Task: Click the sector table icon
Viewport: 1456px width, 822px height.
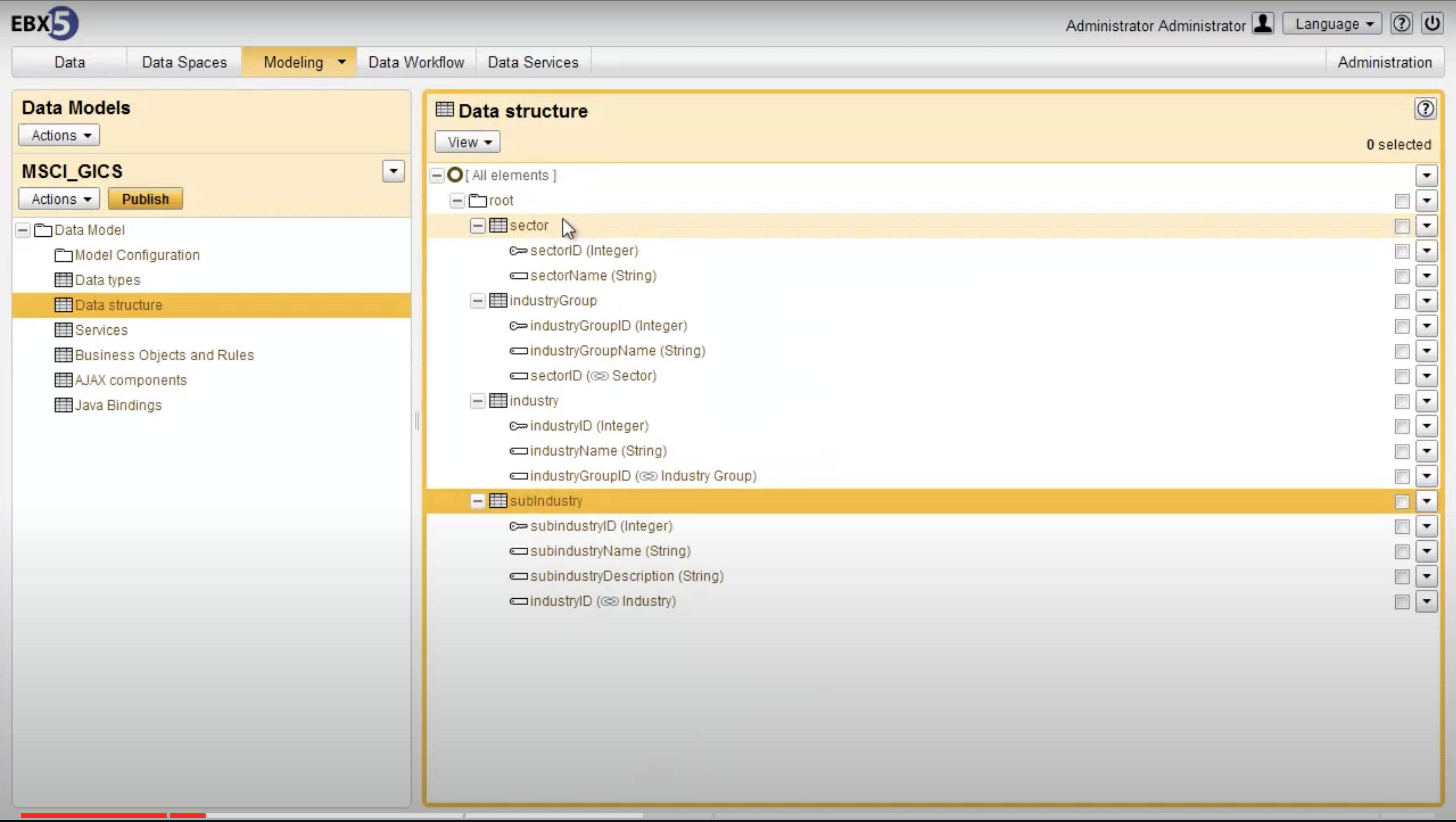Action: pyautogui.click(x=498, y=224)
